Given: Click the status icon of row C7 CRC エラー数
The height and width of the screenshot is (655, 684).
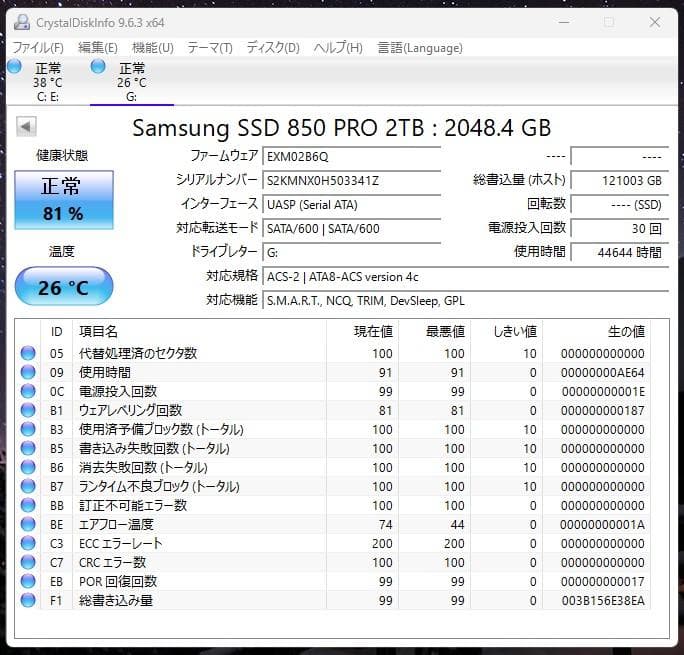Looking at the screenshot, I should pyautogui.click(x=28, y=562).
